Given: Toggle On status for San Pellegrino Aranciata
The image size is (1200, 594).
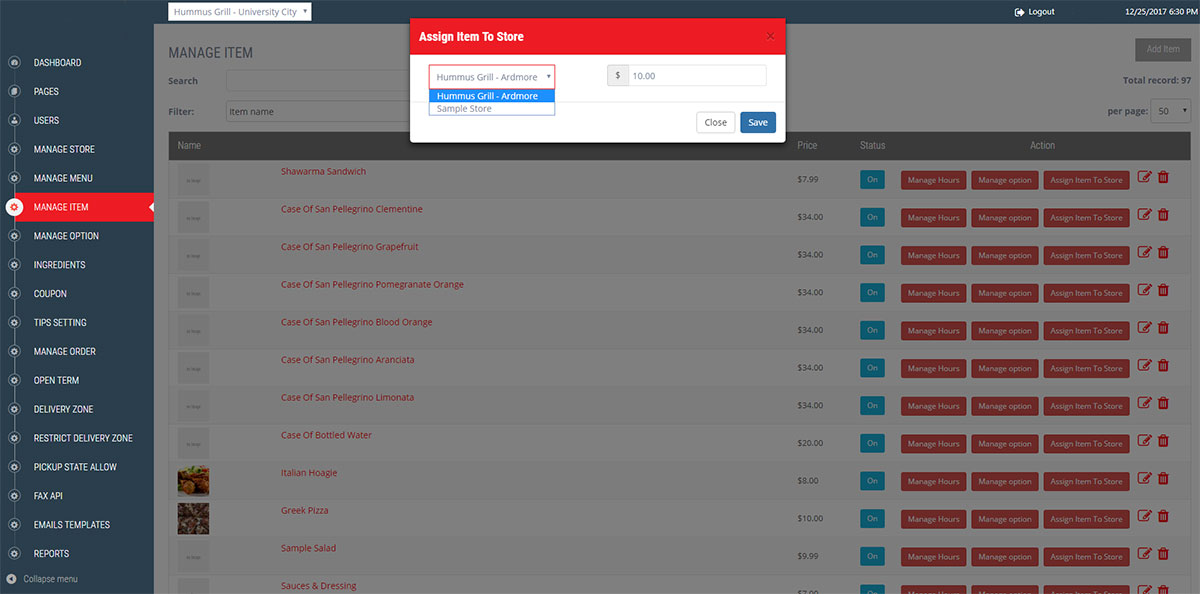Looking at the screenshot, I should (x=872, y=368).
